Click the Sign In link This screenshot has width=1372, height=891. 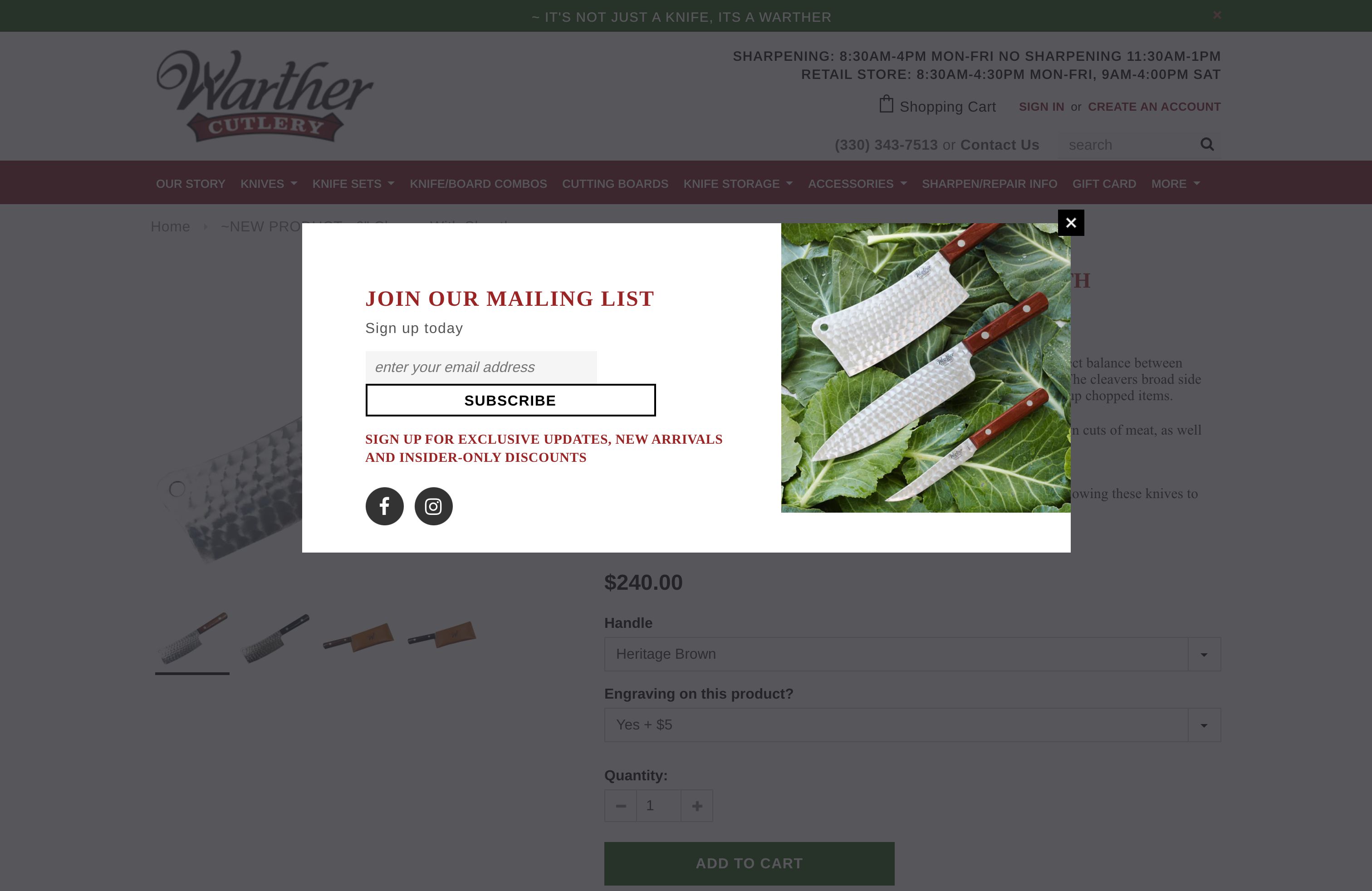point(1041,107)
